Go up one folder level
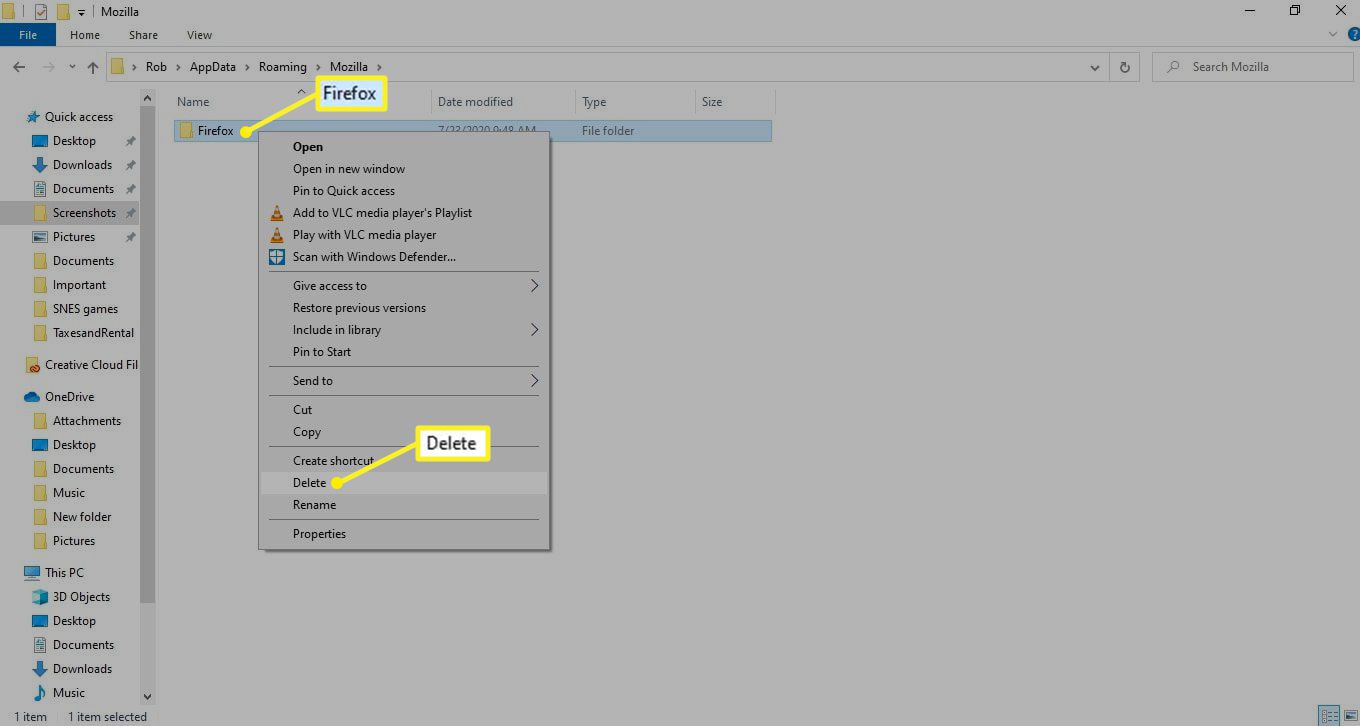The image size is (1360, 726). click(x=92, y=67)
